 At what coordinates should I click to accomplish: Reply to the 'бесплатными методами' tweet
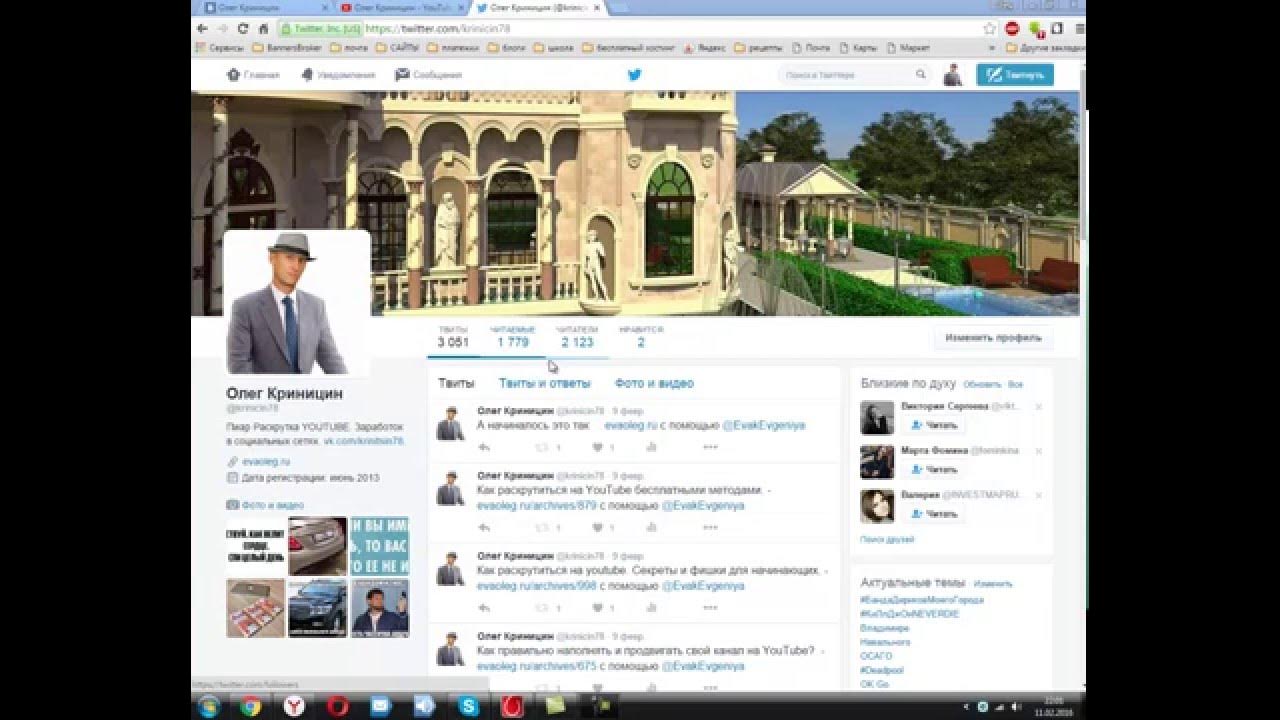coord(484,527)
